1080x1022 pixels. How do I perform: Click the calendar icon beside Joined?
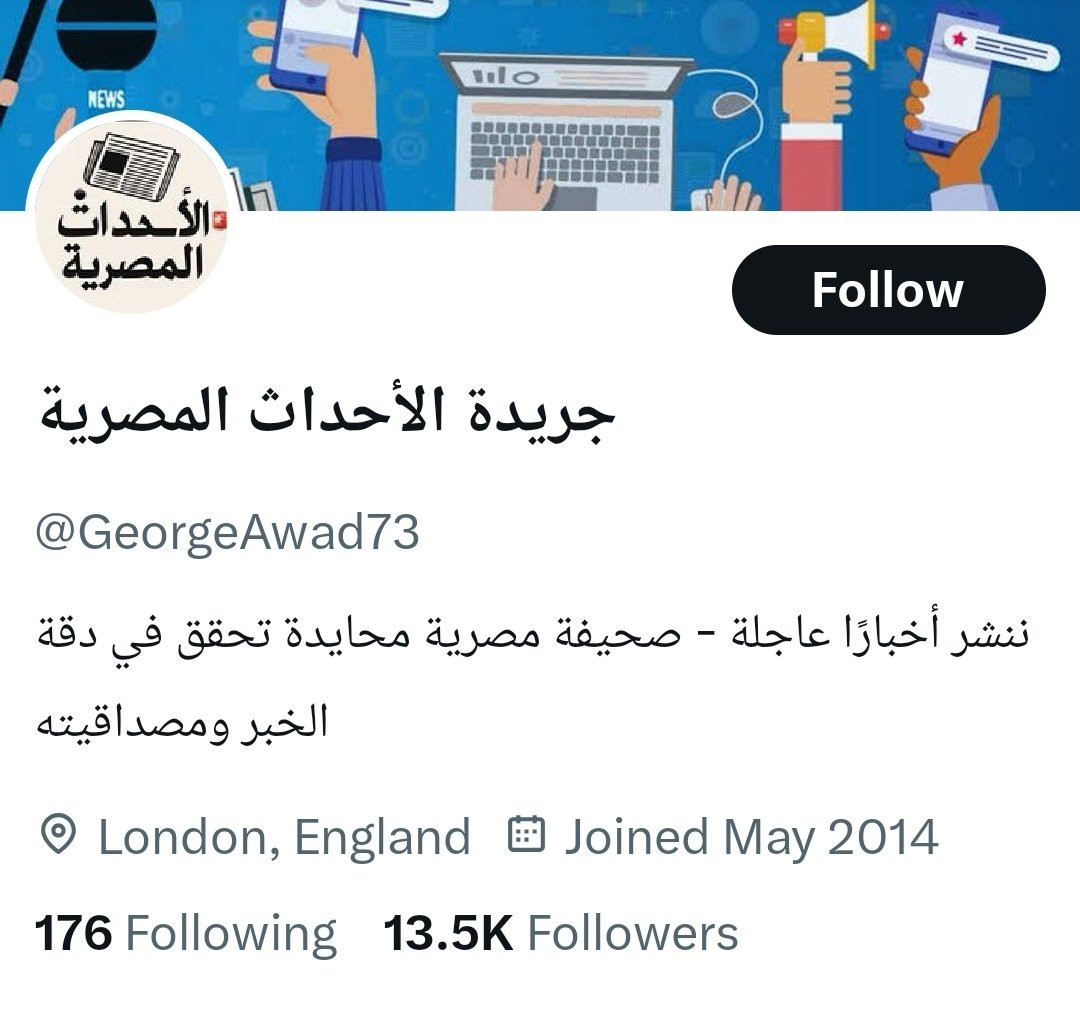click(x=526, y=834)
